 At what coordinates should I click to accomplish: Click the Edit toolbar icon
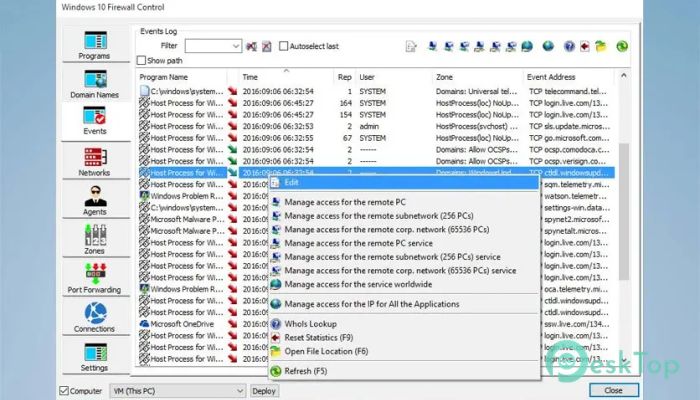411,46
